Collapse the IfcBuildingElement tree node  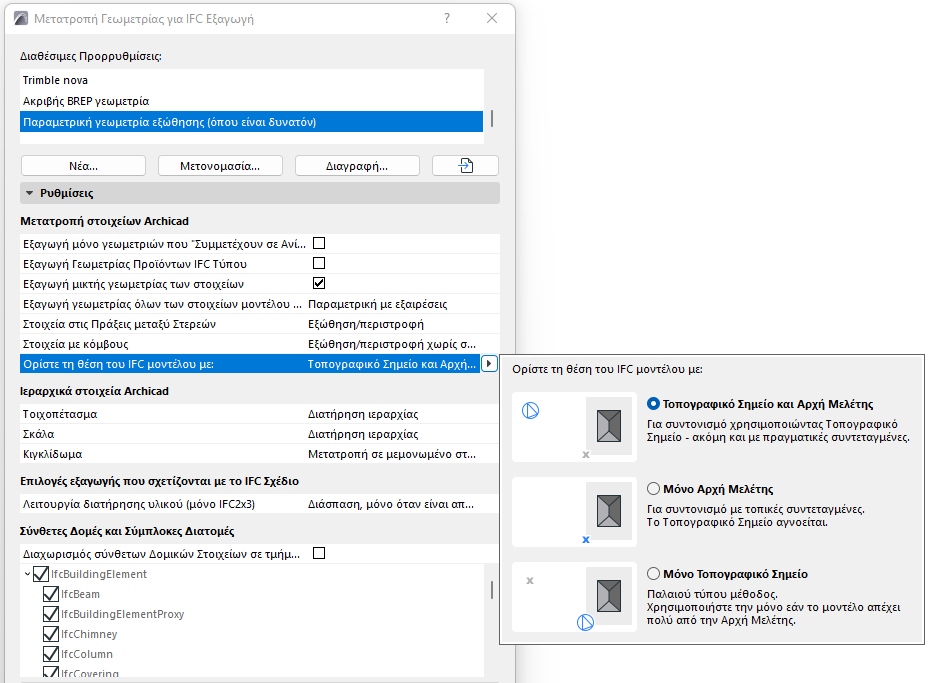pyautogui.click(x=27, y=574)
